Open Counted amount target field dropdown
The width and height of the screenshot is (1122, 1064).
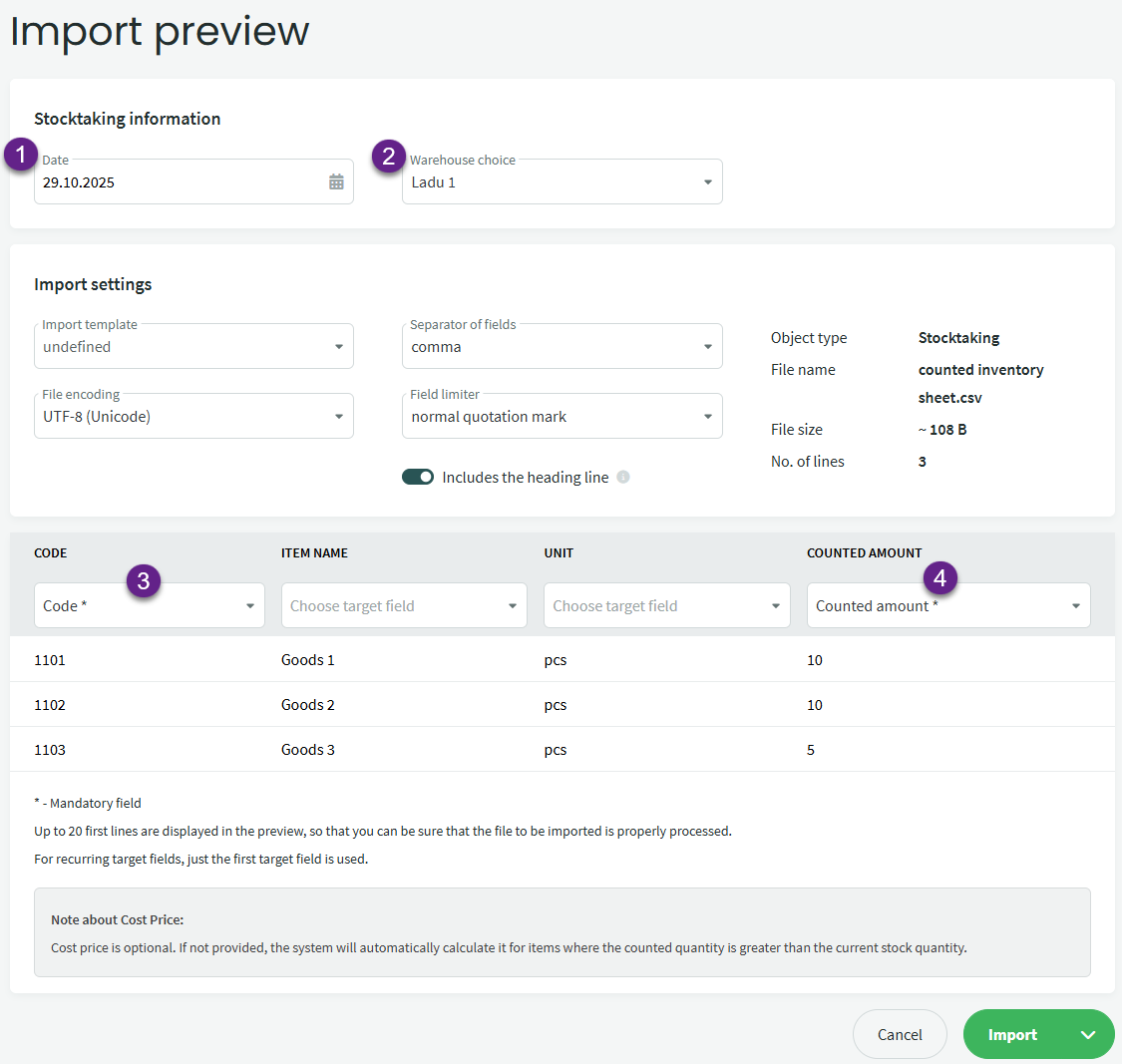pyautogui.click(x=947, y=606)
